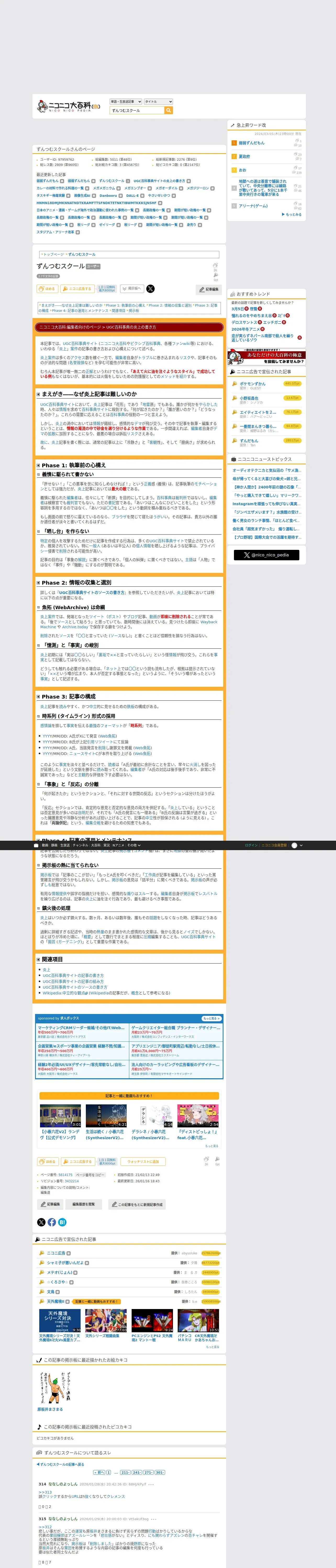Click the 前へ pagination button
Screen dimensions: 336x1568
99,1472
